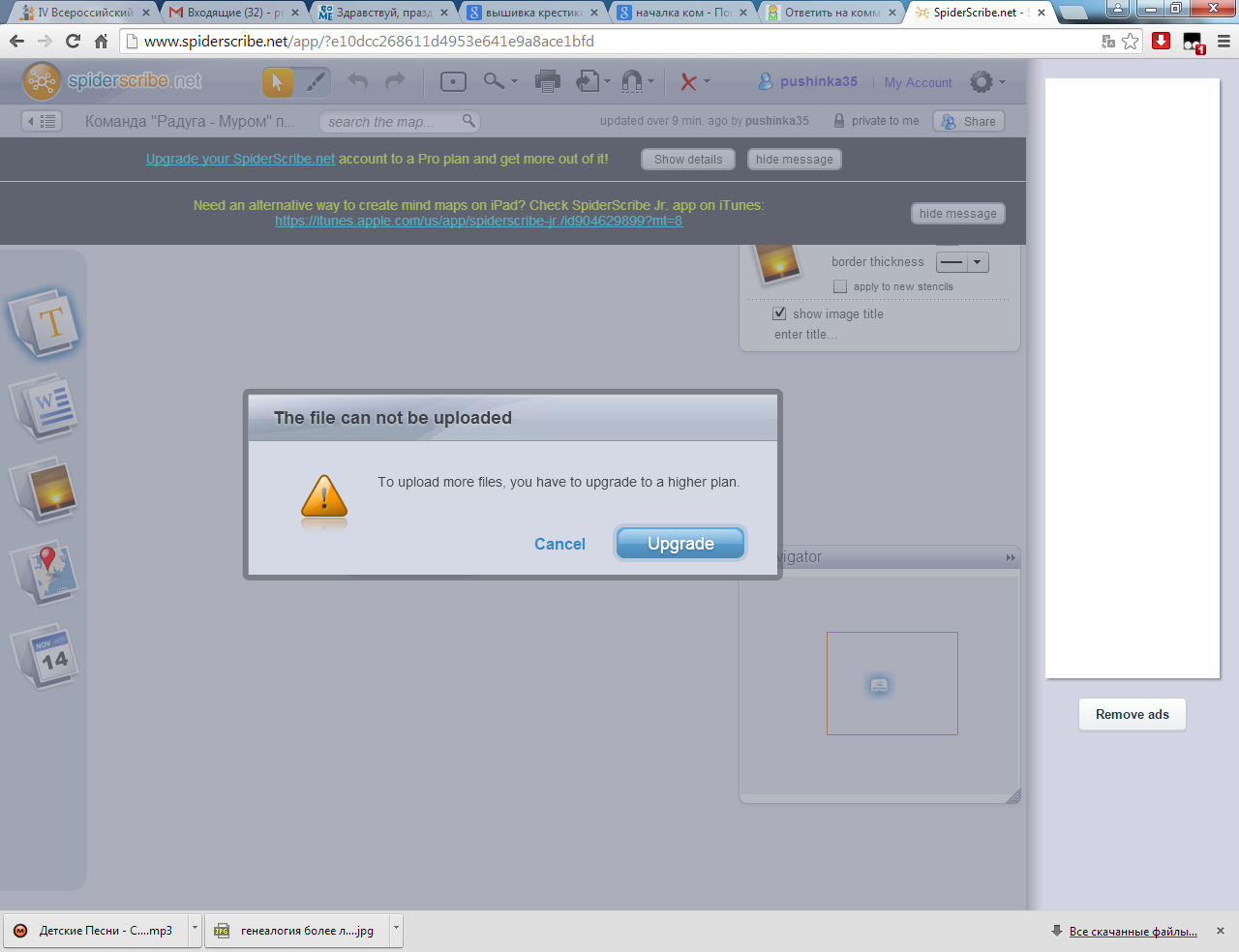Expand the export tool dropdown arrow

click(607, 82)
